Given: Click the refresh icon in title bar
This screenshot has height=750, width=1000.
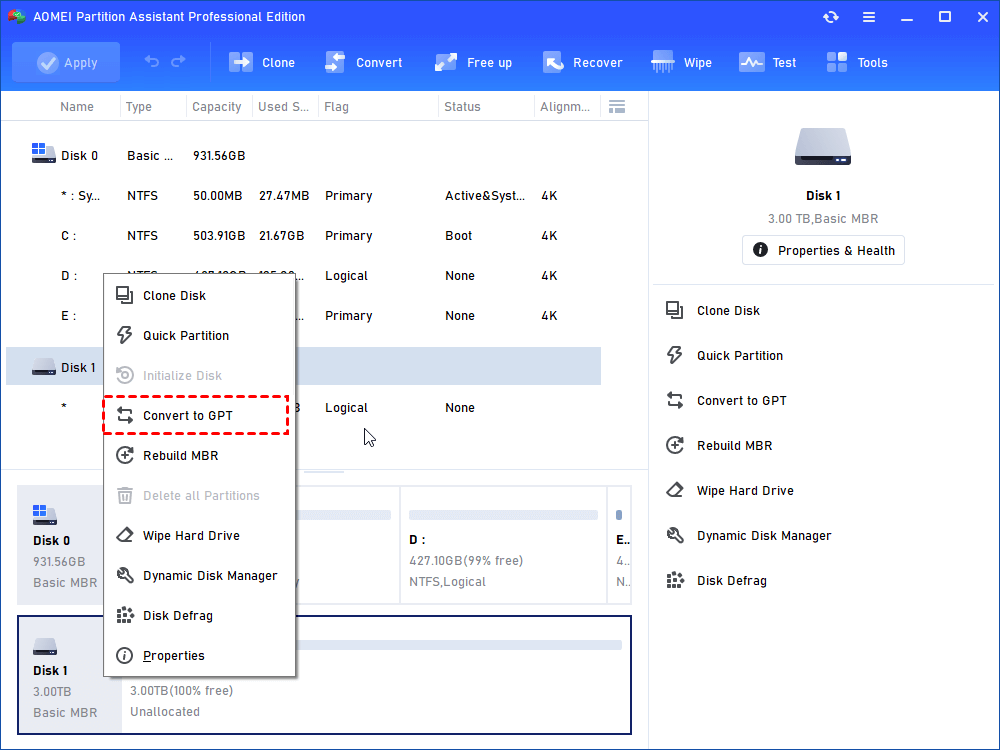Looking at the screenshot, I should click(x=830, y=17).
